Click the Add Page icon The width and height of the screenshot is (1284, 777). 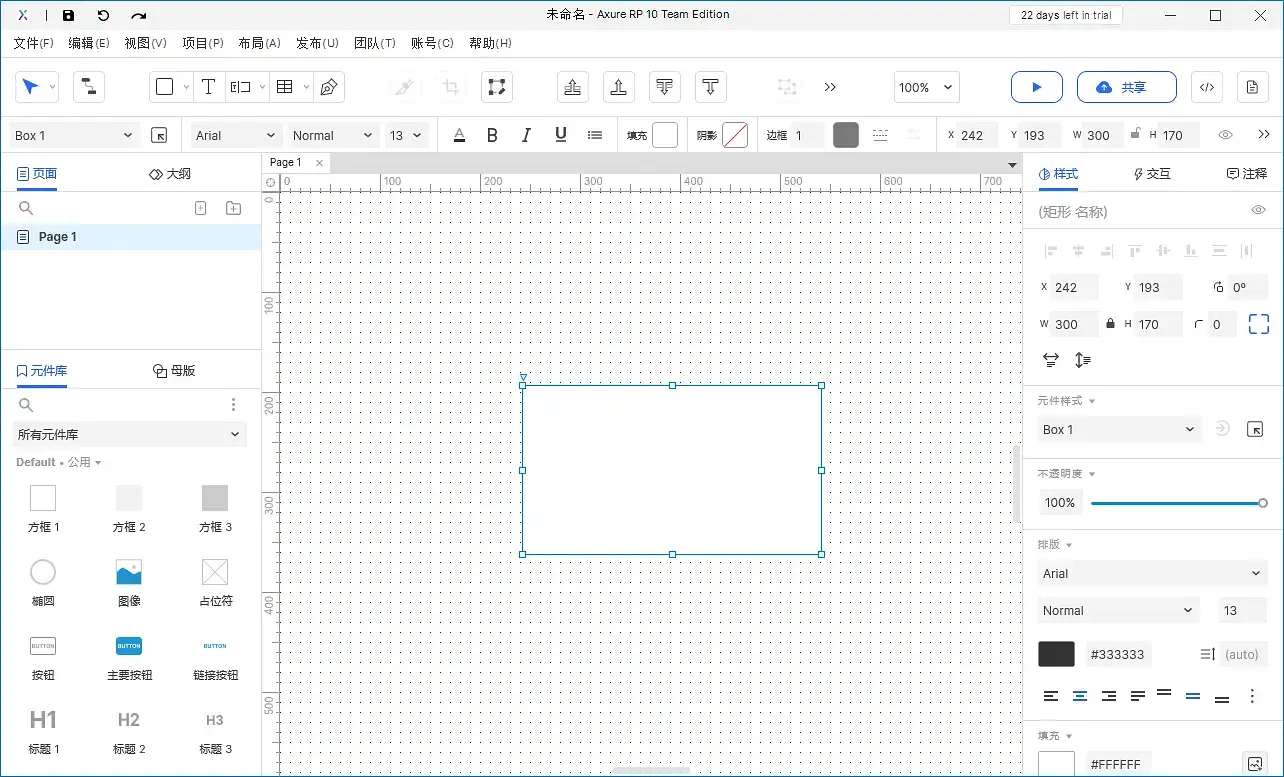(200, 208)
